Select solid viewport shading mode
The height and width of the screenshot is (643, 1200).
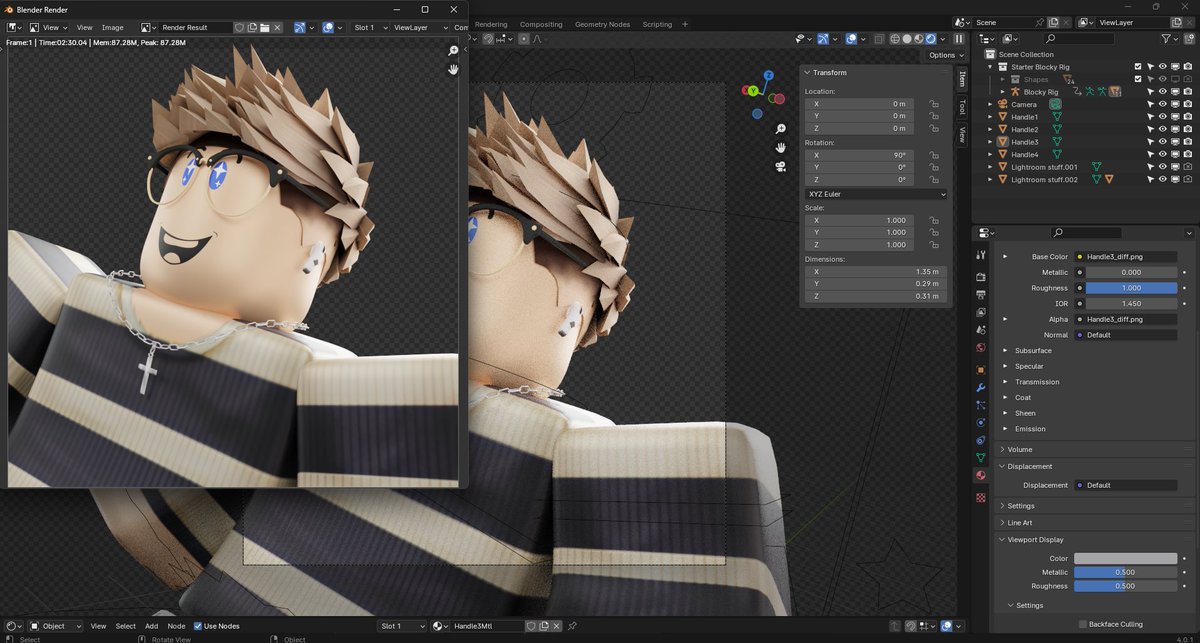(907, 39)
